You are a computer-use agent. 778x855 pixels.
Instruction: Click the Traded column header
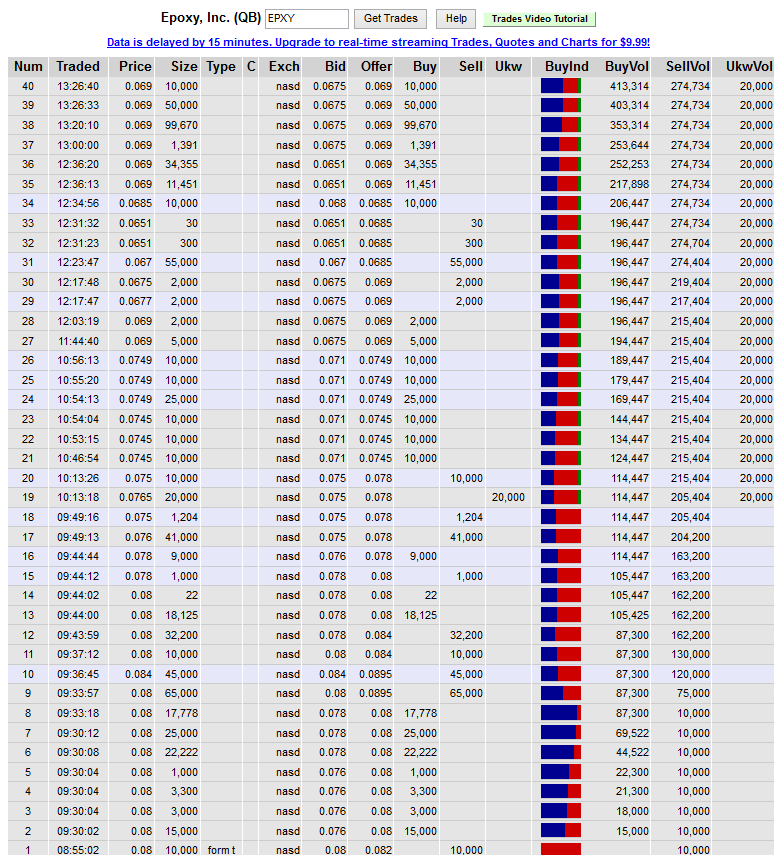click(78, 67)
